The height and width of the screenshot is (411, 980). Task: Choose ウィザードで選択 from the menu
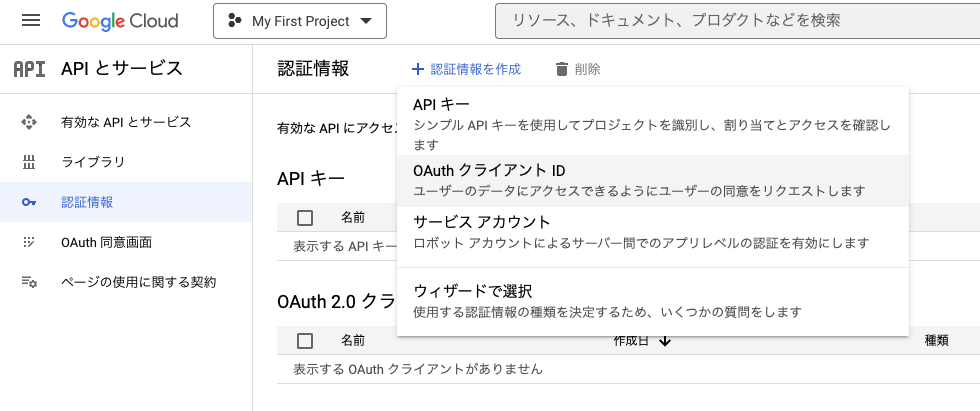pos(652,300)
